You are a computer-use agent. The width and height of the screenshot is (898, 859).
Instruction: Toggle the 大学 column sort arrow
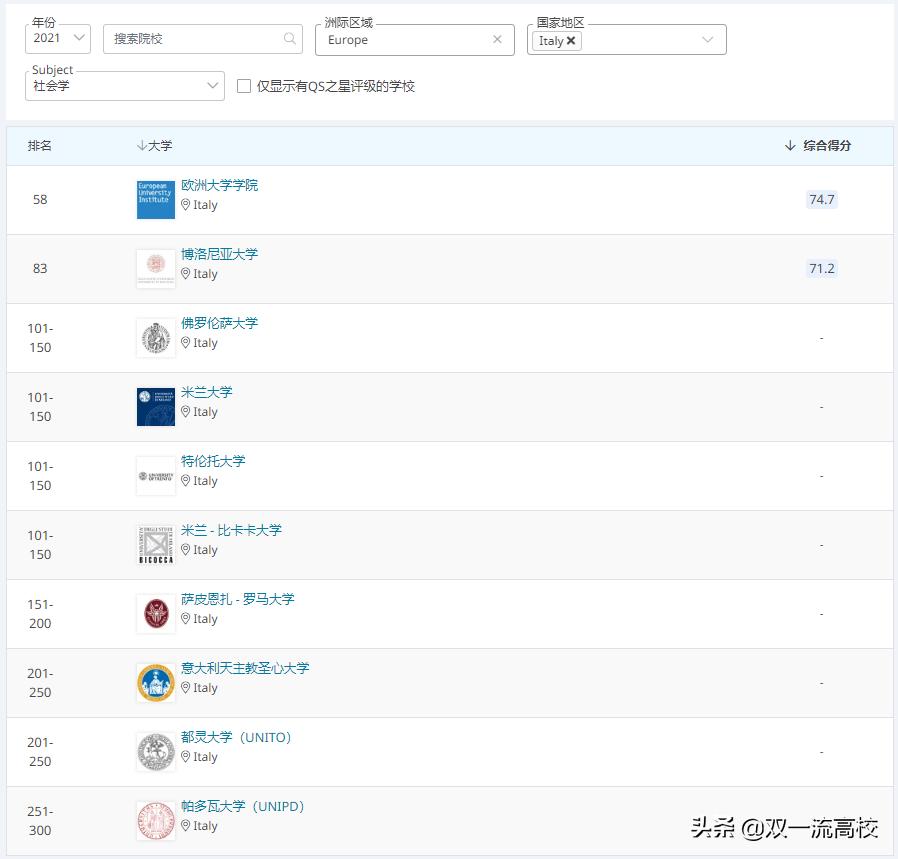pyautogui.click(x=141, y=145)
